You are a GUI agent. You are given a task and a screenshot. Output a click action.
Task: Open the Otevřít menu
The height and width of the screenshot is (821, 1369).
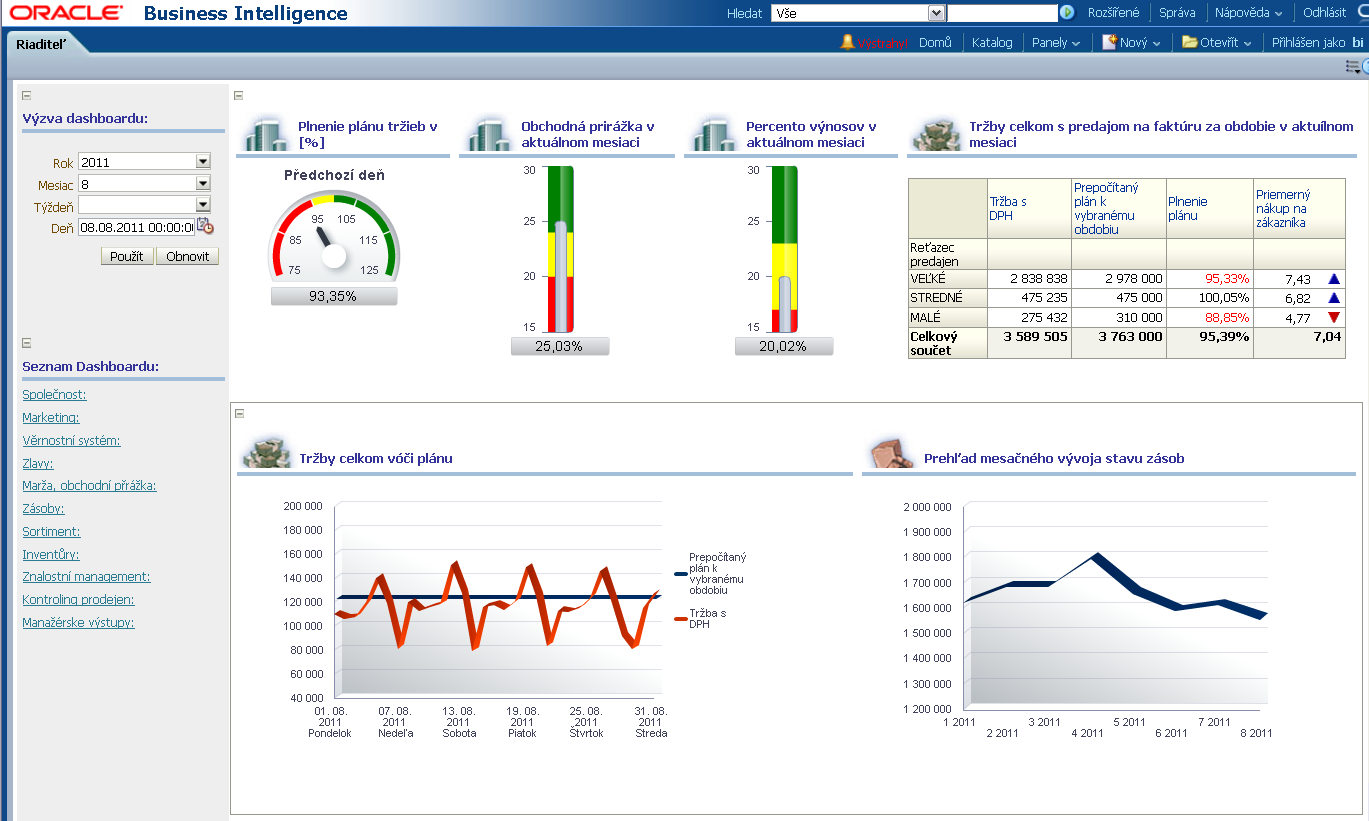click(x=1226, y=43)
